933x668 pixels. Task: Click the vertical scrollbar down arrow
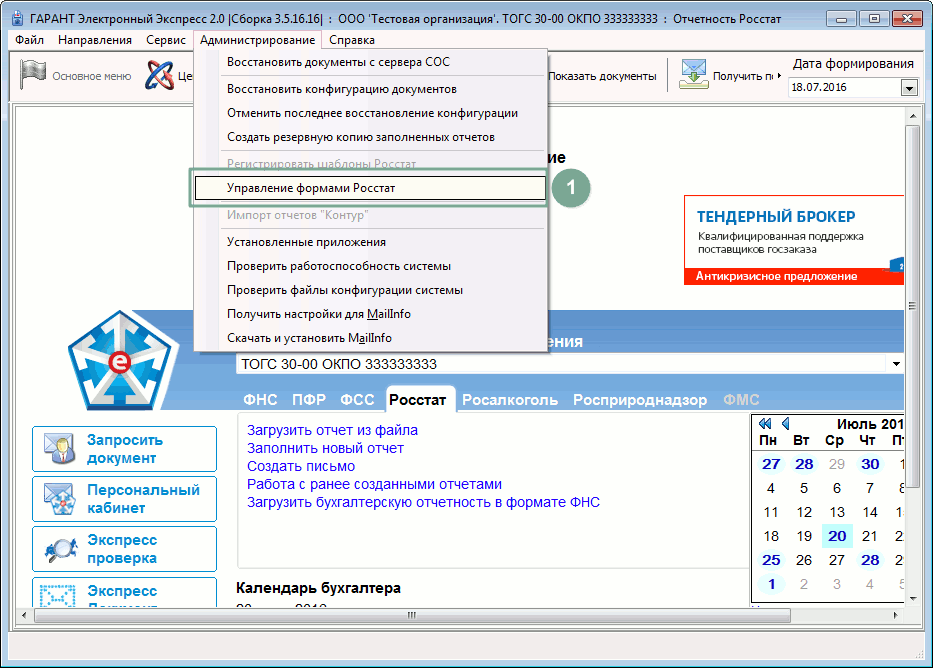(912, 598)
